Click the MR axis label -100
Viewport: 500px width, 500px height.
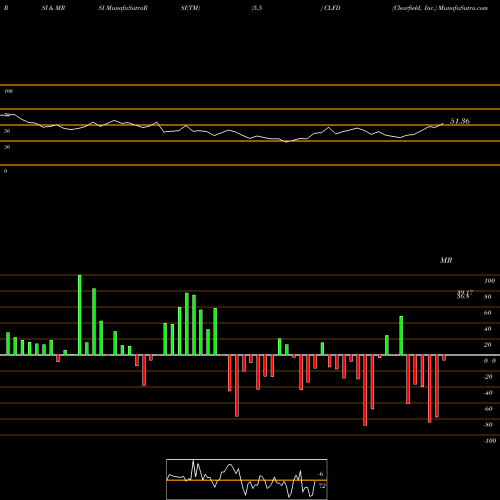pyautogui.click(x=490, y=441)
